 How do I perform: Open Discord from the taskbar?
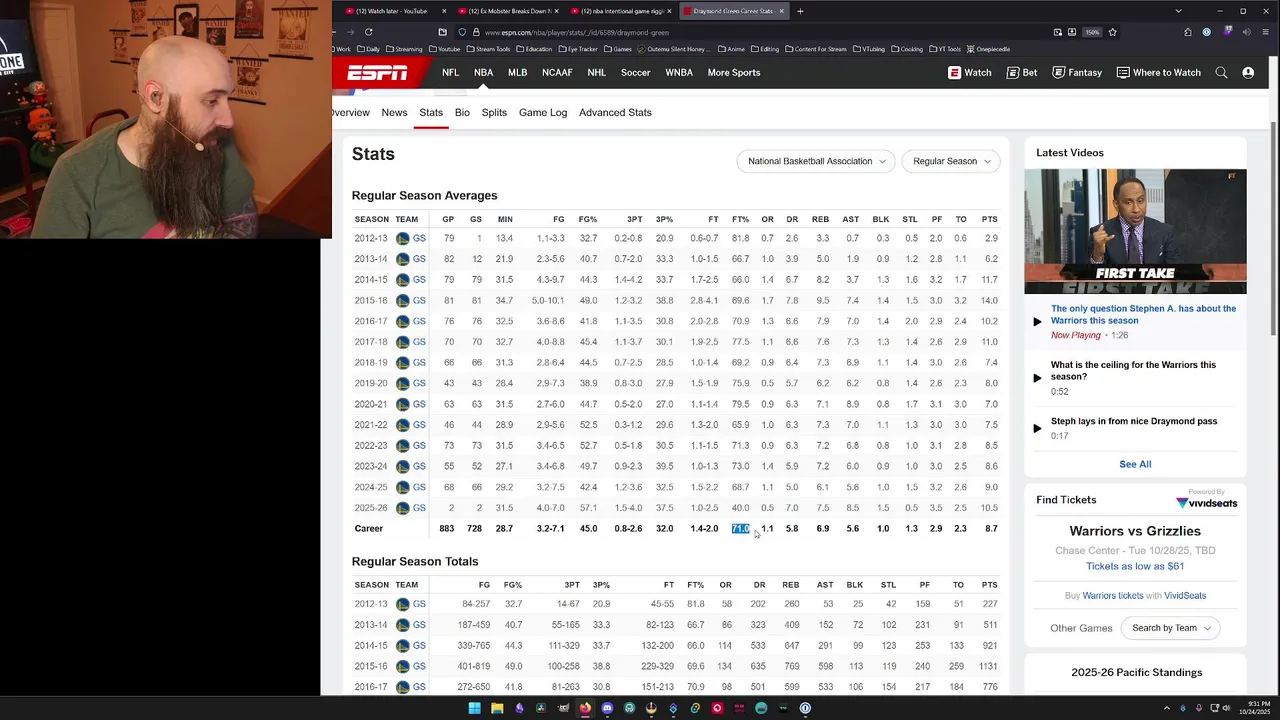(x=607, y=708)
